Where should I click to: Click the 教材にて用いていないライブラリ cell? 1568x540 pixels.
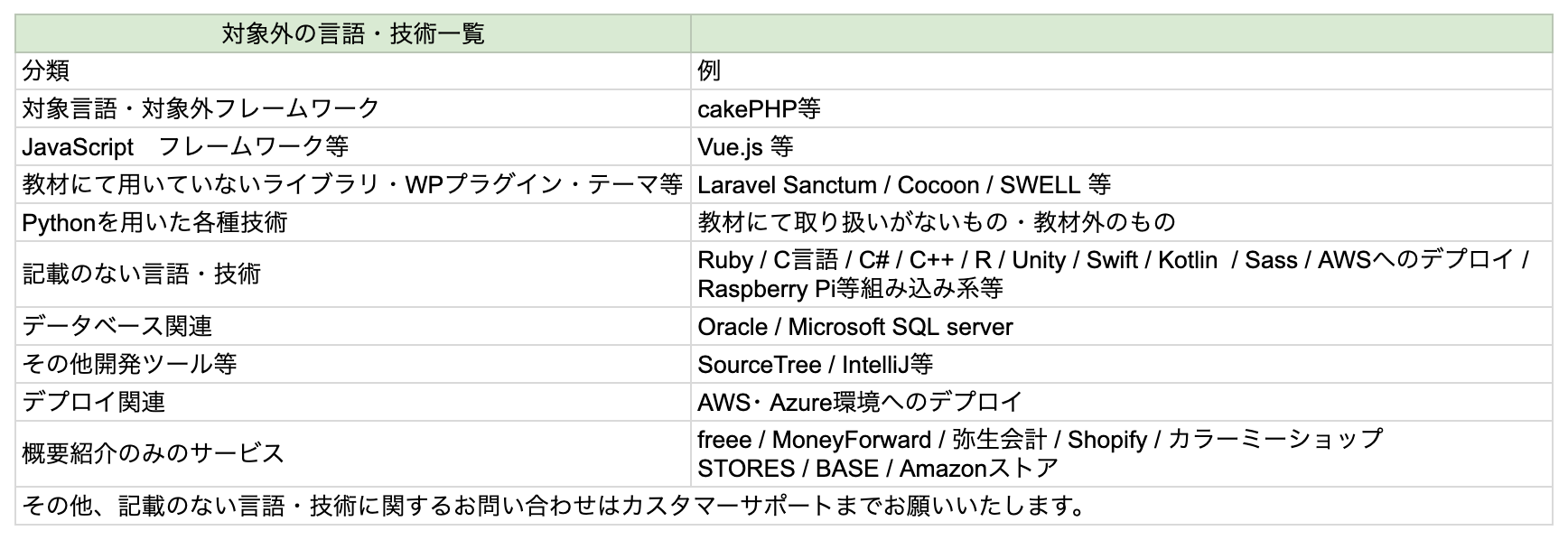[x=353, y=184]
